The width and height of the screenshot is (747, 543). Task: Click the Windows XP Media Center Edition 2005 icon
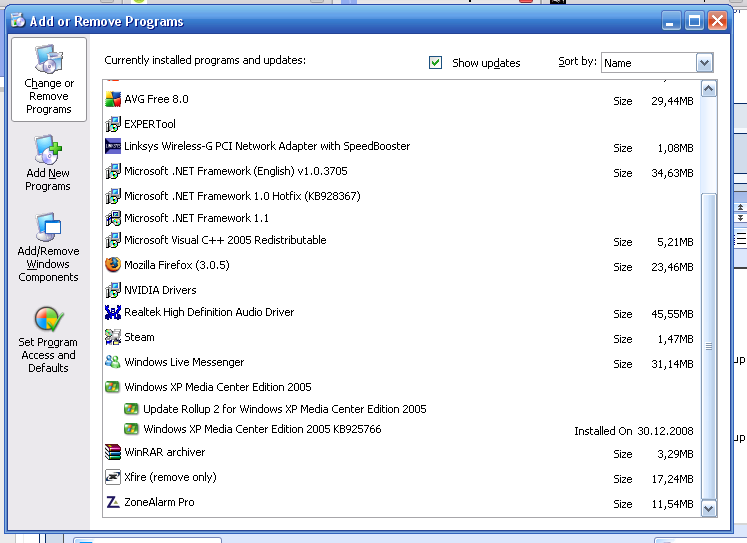tap(112, 387)
